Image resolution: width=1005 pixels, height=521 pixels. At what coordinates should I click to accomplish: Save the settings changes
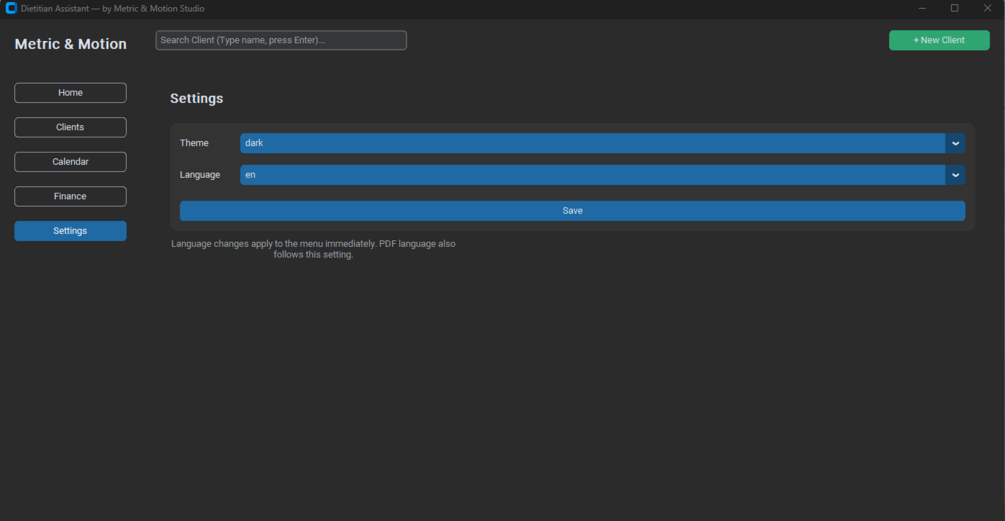click(x=572, y=211)
